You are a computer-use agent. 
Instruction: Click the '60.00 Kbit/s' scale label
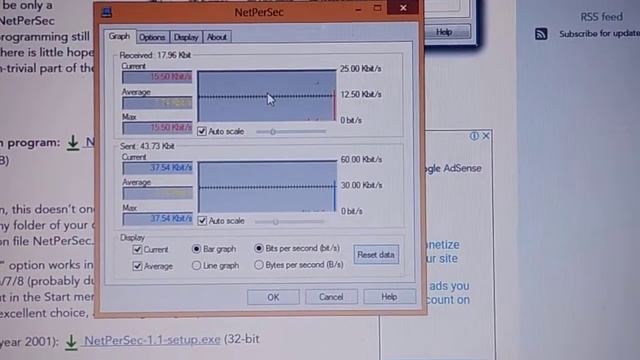[x=361, y=159]
